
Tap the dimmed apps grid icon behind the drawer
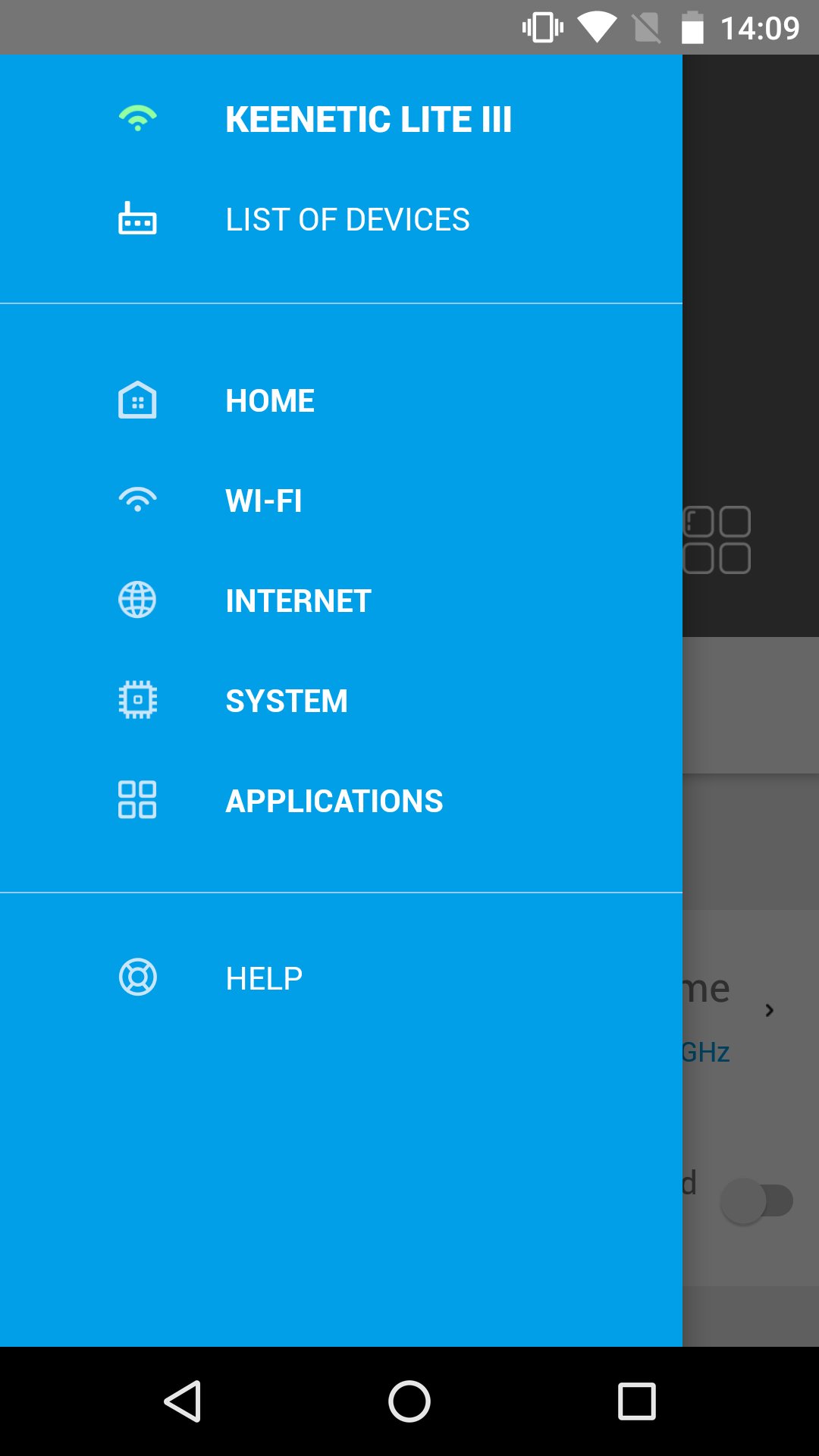717,540
